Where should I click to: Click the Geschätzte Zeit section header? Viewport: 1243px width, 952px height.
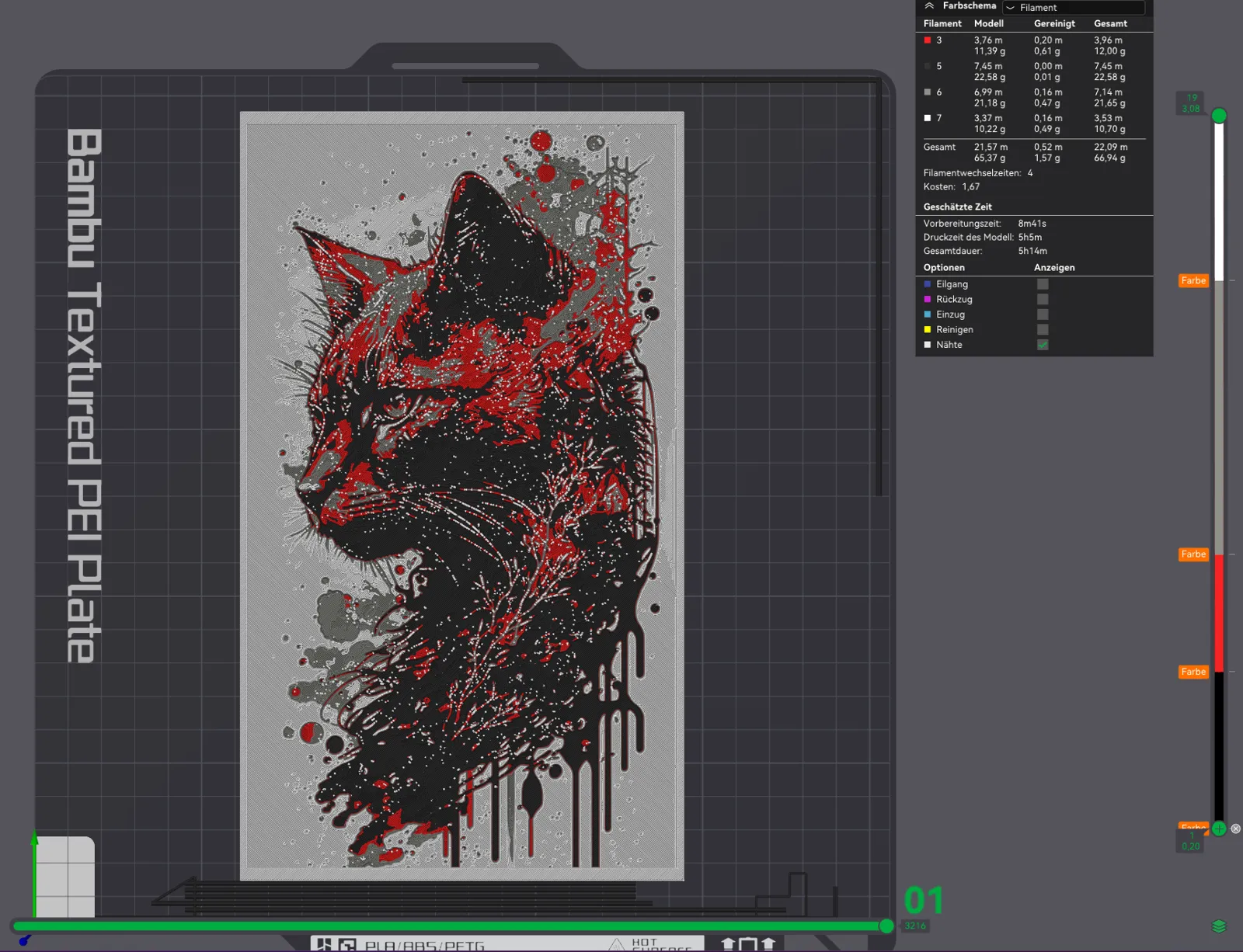pyautogui.click(x=958, y=207)
